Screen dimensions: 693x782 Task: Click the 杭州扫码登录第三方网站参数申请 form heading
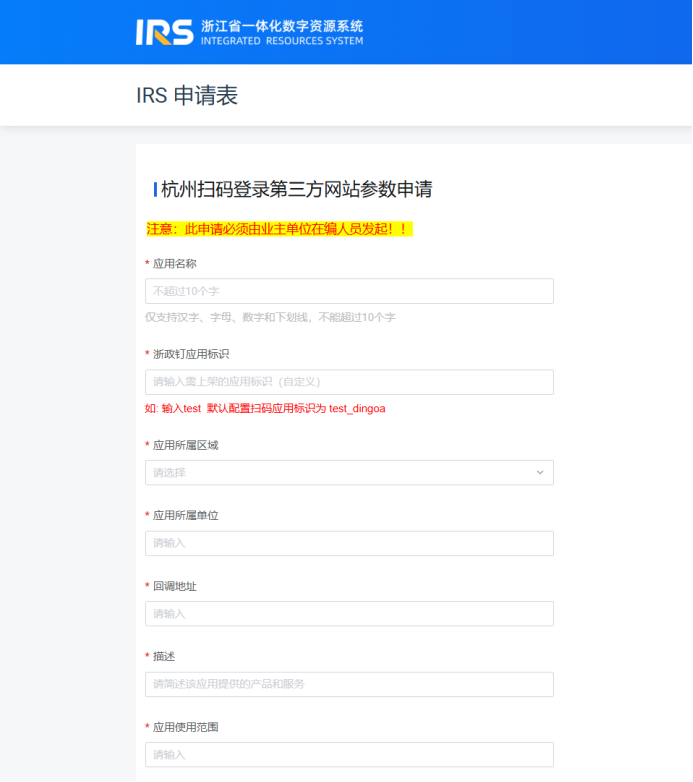296,190
